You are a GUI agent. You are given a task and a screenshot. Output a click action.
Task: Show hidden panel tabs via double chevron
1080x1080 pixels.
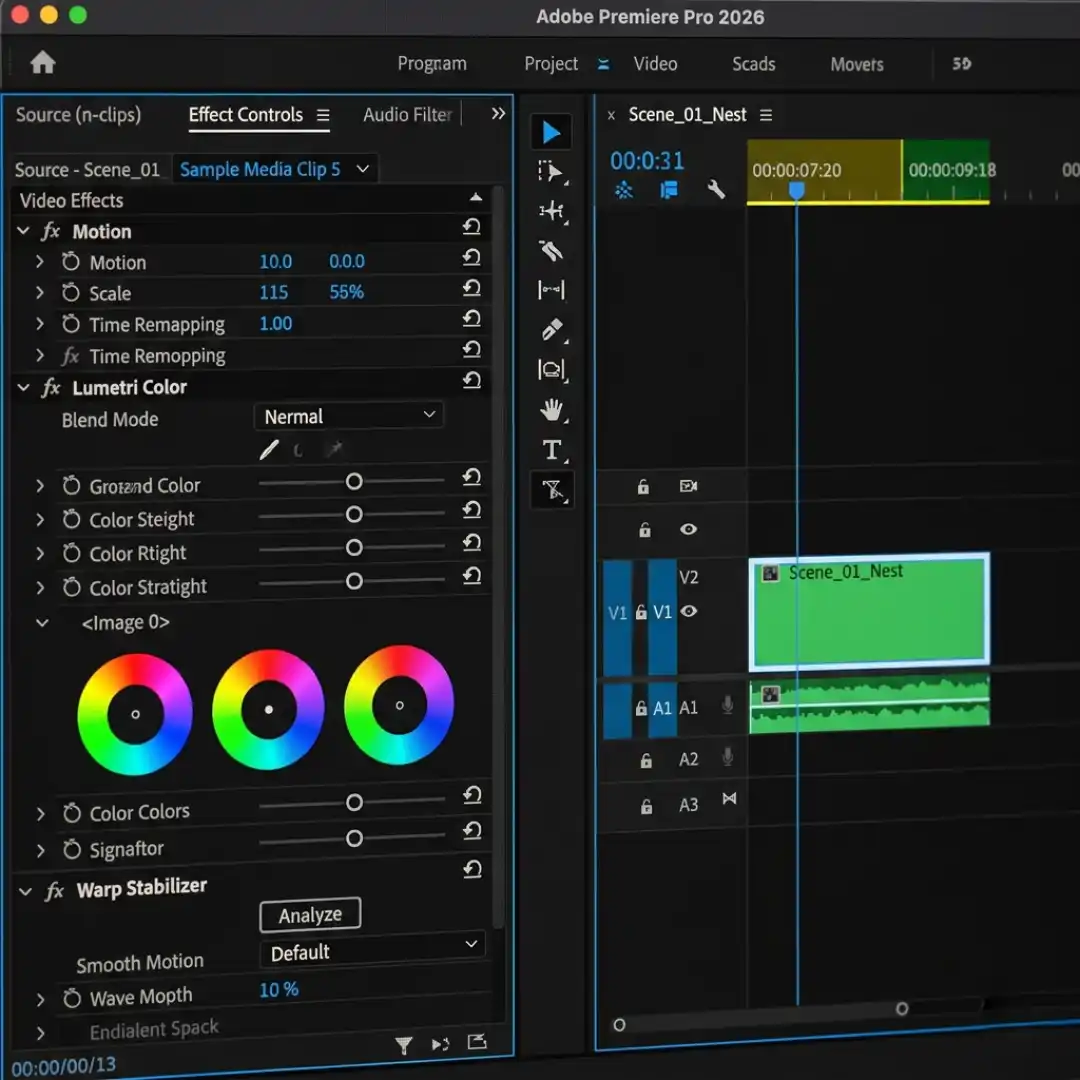(498, 113)
